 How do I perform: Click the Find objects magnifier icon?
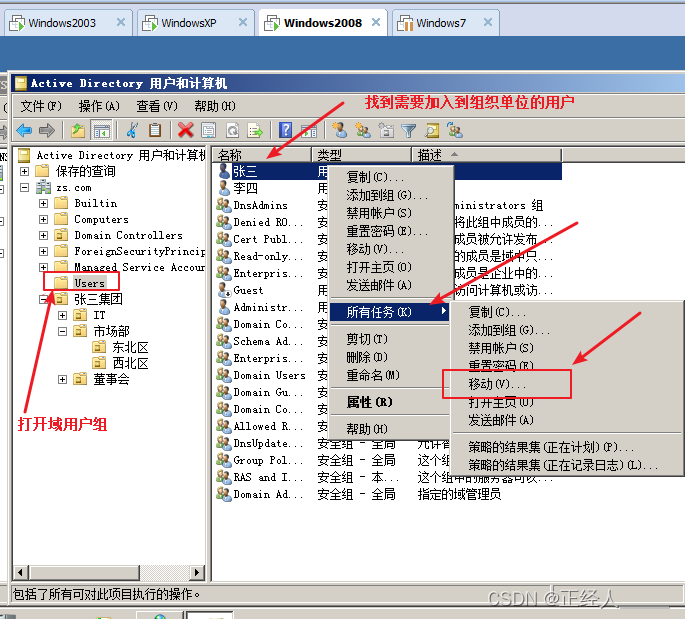pyautogui.click(x=432, y=130)
